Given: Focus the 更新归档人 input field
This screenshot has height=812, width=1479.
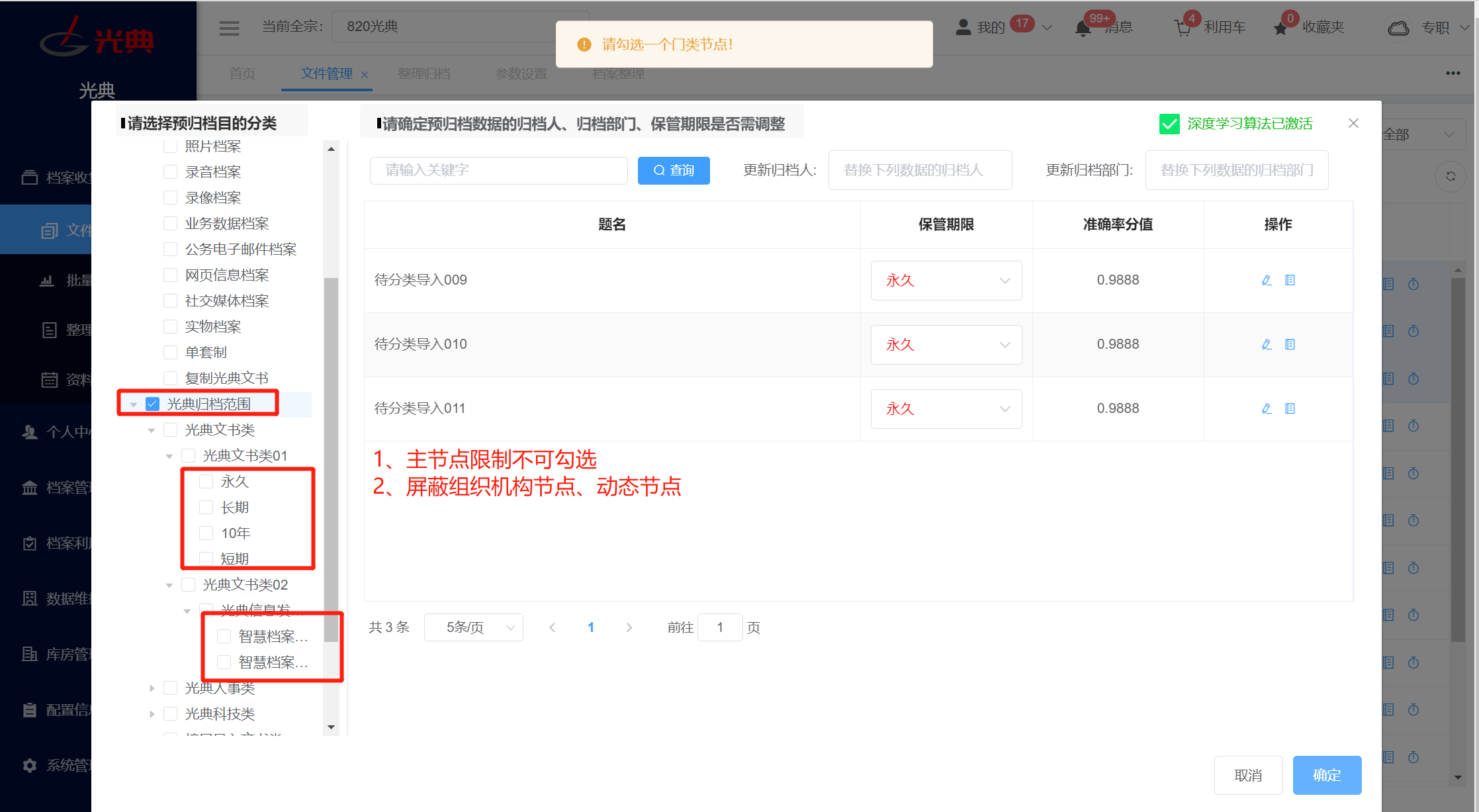Looking at the screenshot, I should click(x=920, y=170).
